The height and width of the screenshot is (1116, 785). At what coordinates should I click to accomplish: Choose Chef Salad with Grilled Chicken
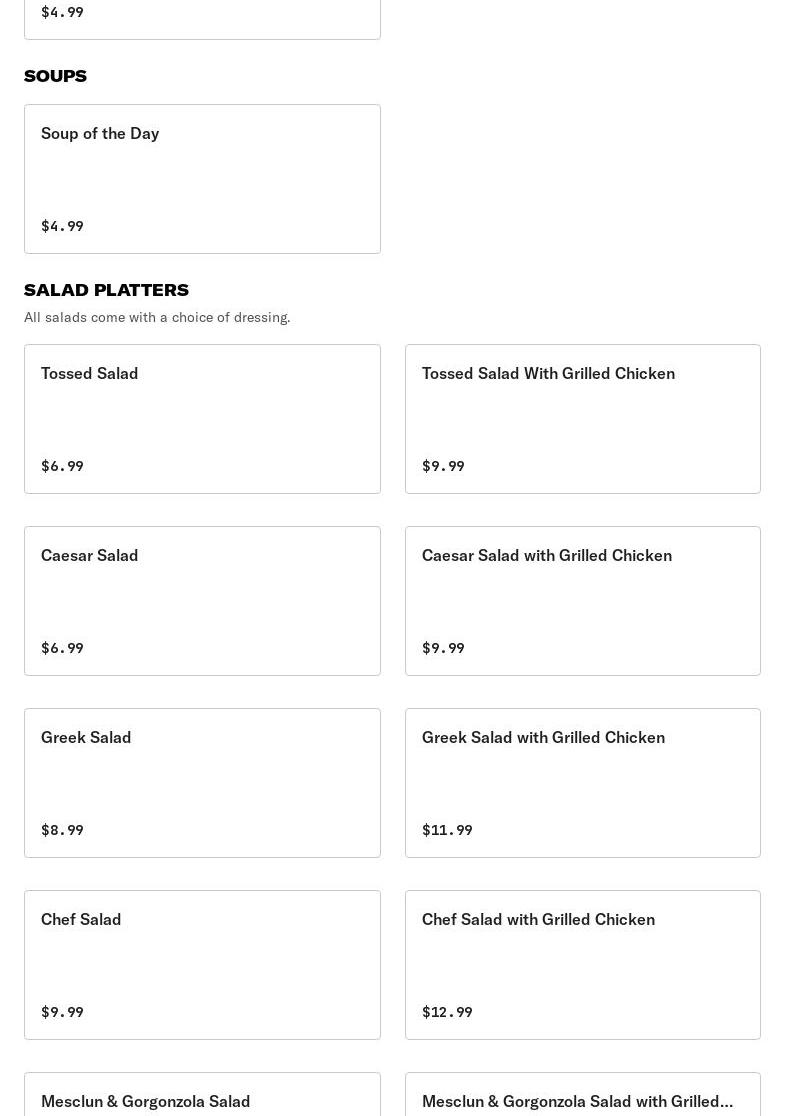coord(582,964)
